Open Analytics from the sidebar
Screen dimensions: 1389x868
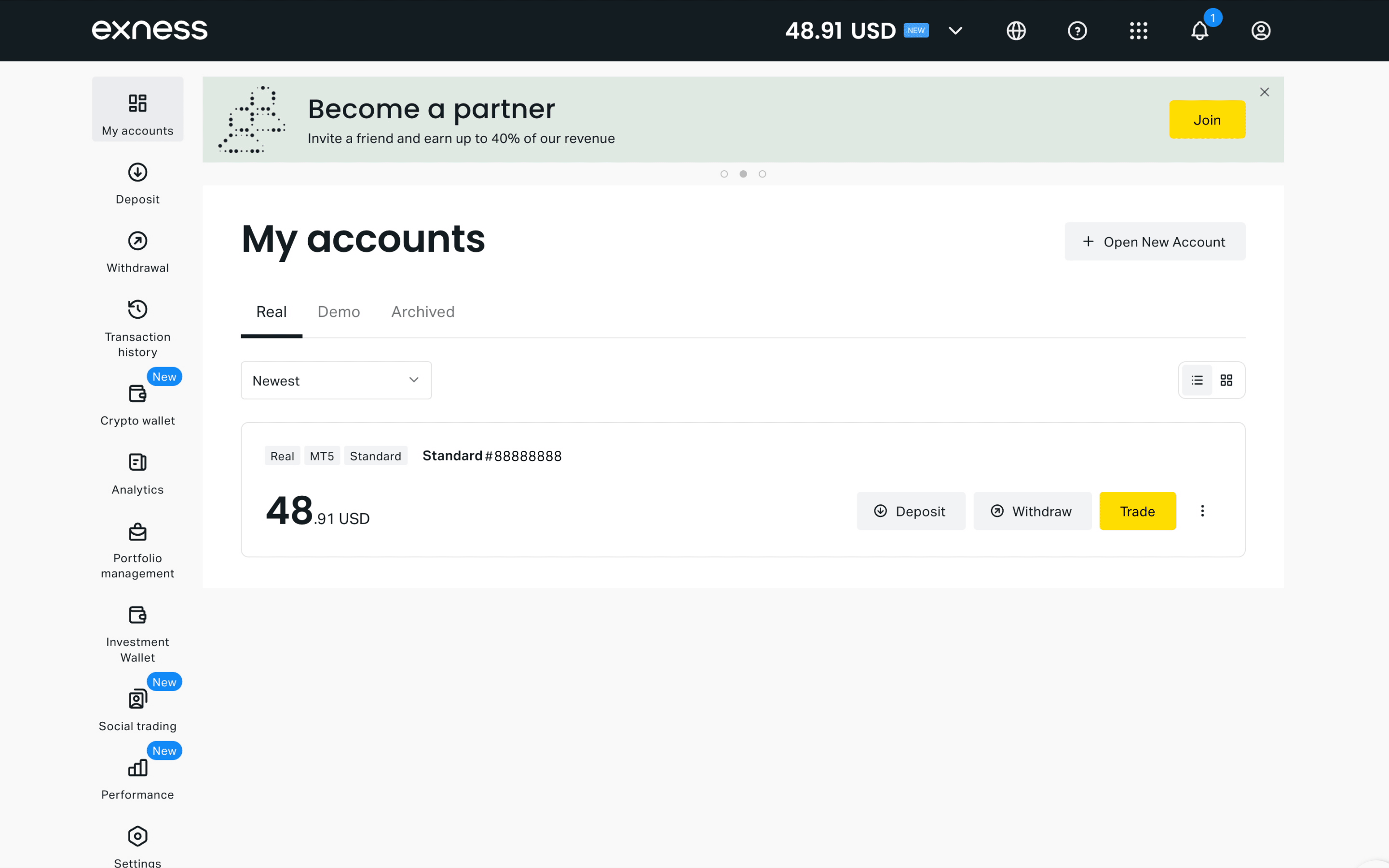coord(138,474)
